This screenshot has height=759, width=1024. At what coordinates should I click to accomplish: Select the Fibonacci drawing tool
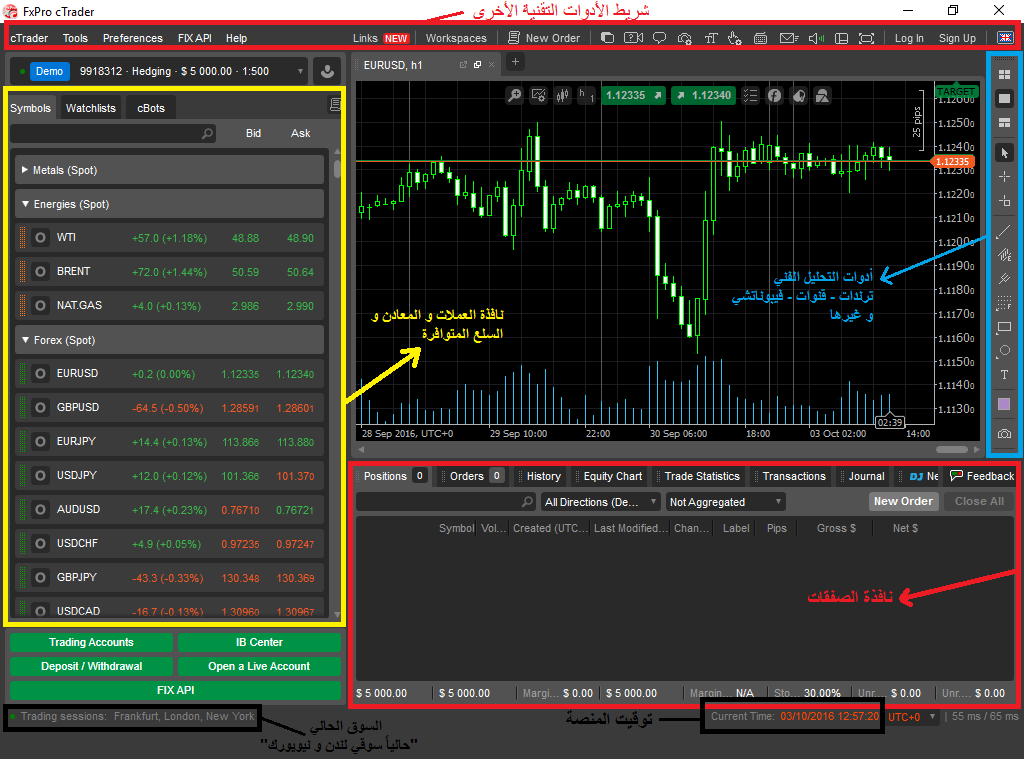(1004, 302)
